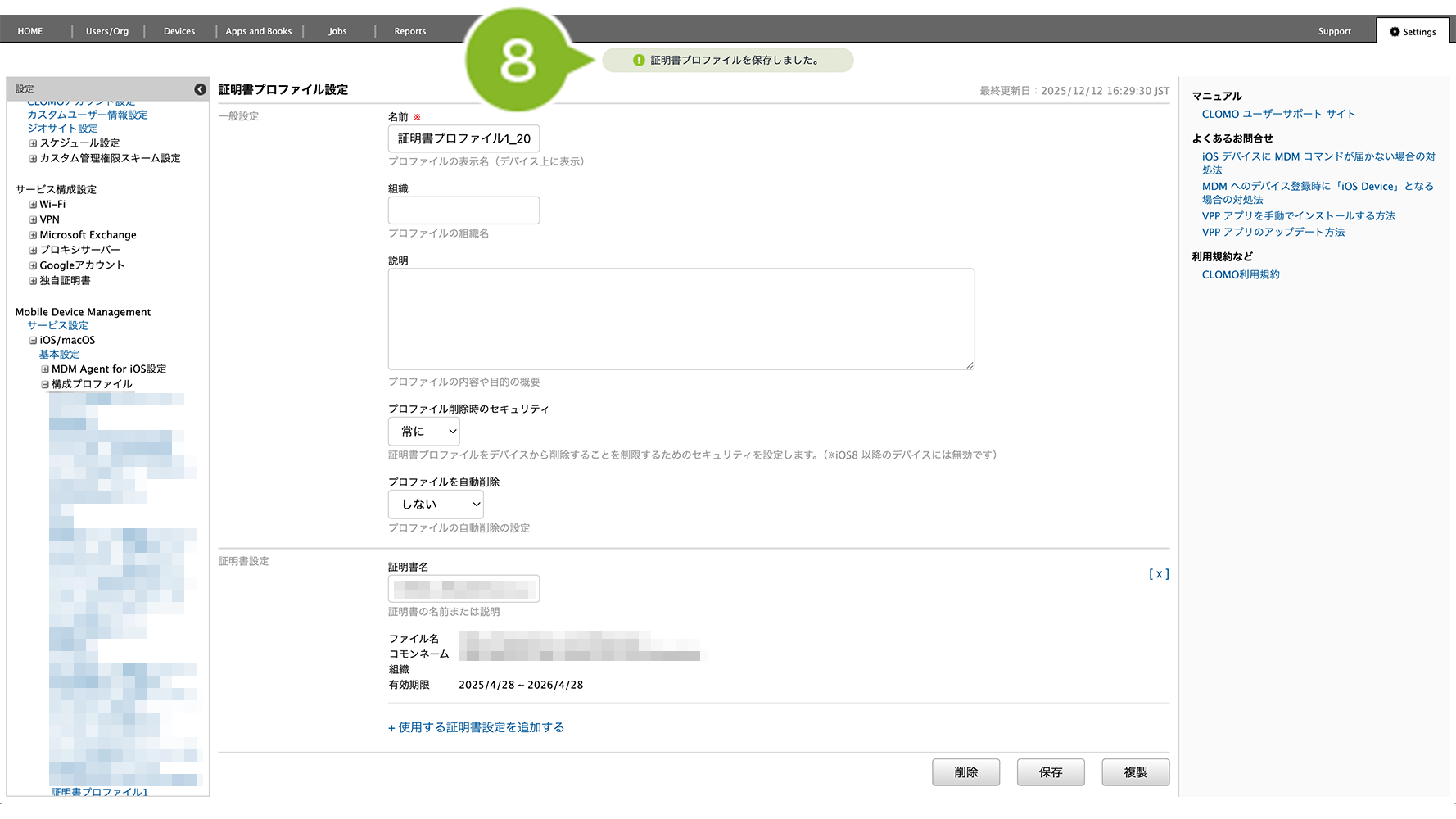Expand the Wi-Fi tree node
Viewport: 1456px width, 819px height.
tap(34, 205)
